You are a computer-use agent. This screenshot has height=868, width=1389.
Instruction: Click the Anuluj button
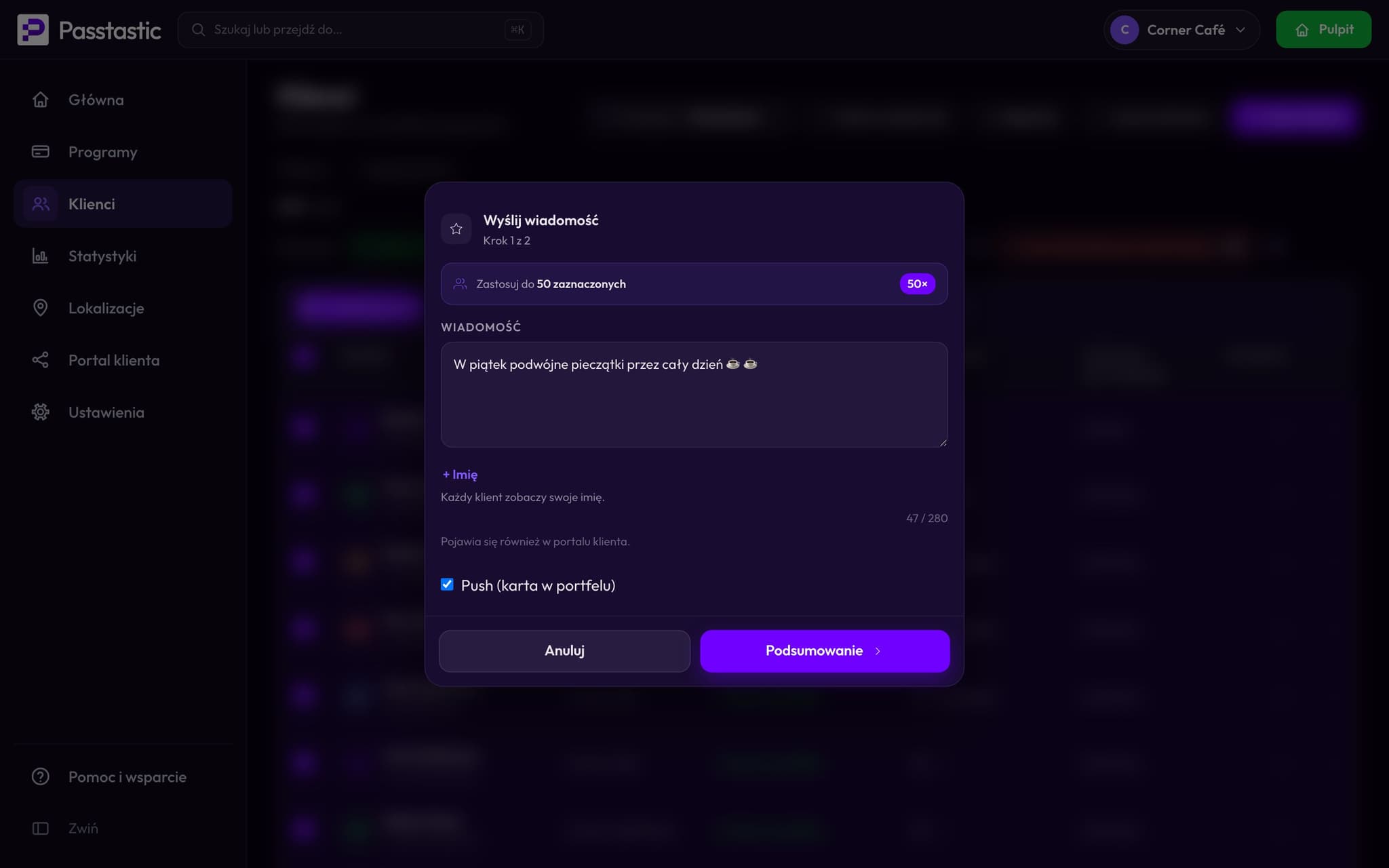point(564,651)
